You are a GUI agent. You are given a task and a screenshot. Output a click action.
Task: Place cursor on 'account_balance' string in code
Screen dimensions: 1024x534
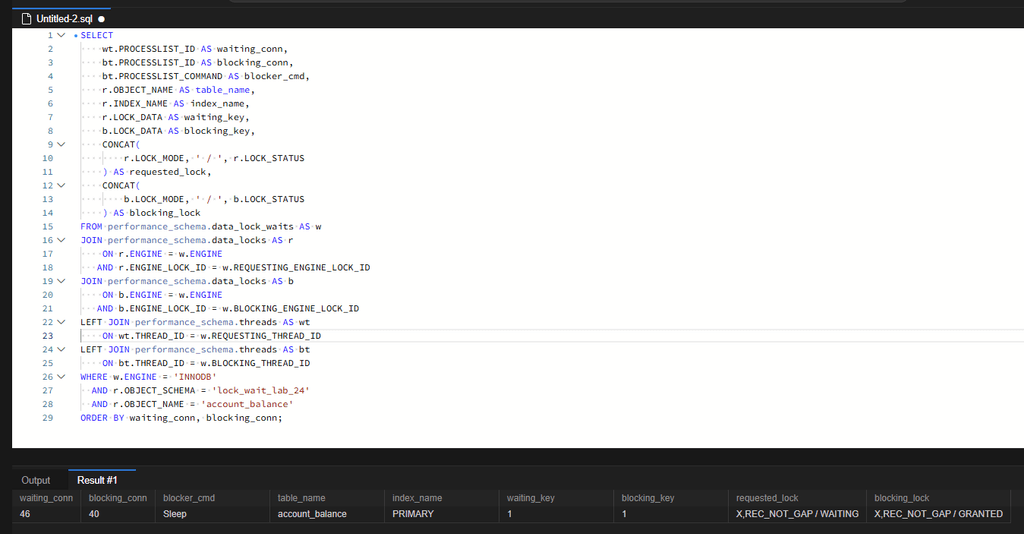click(247, 404)
